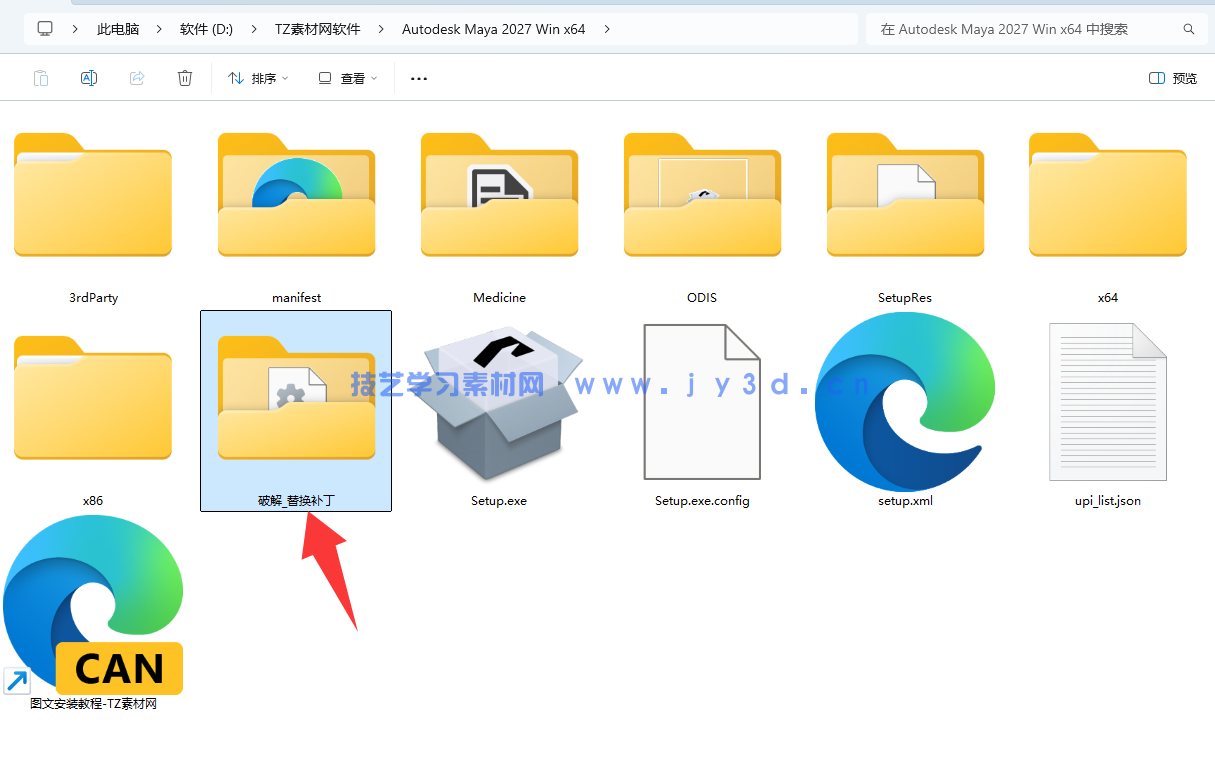
Task: Click the Paste icon in the toolbar
Action: pos(40,77)
